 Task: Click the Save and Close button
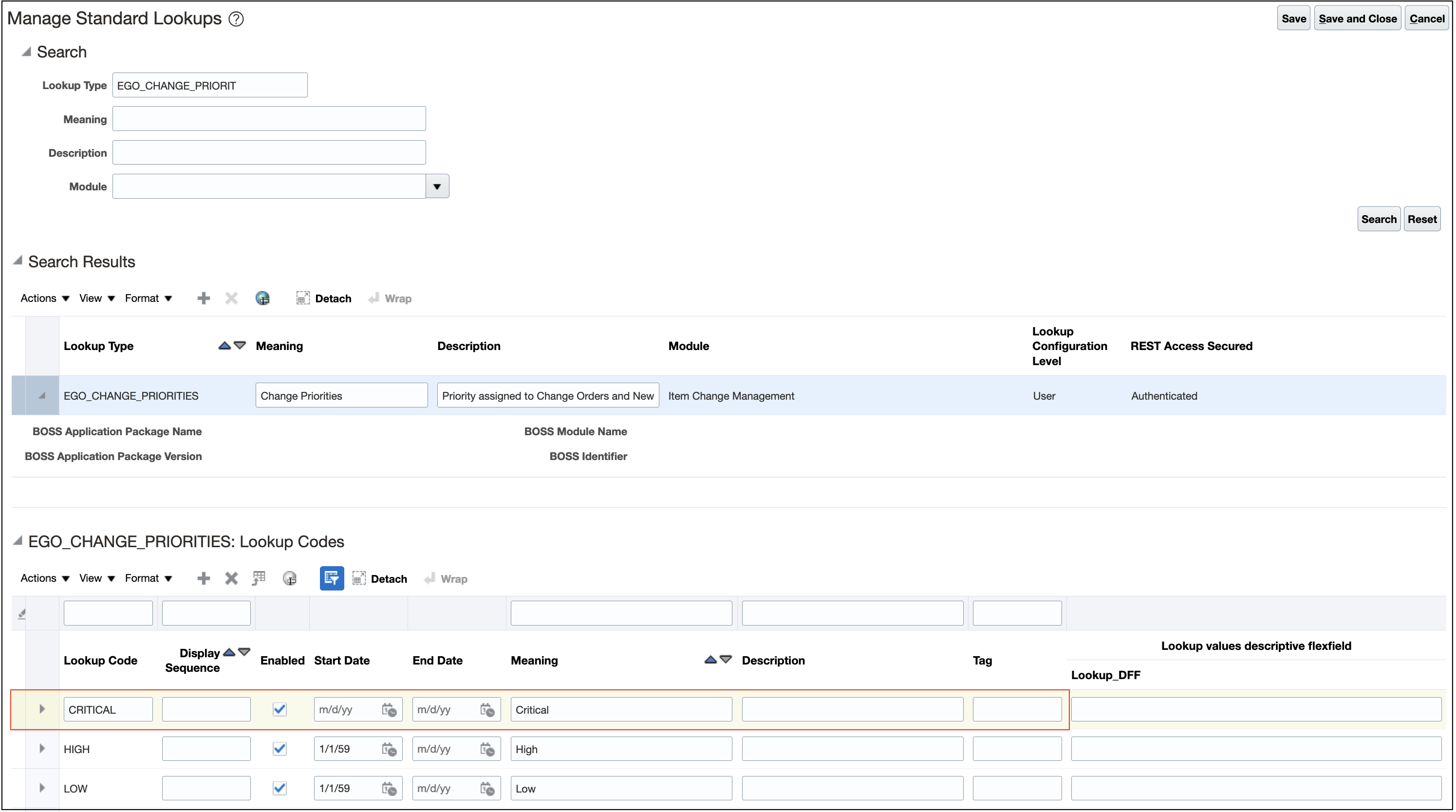pos(1357,19)
